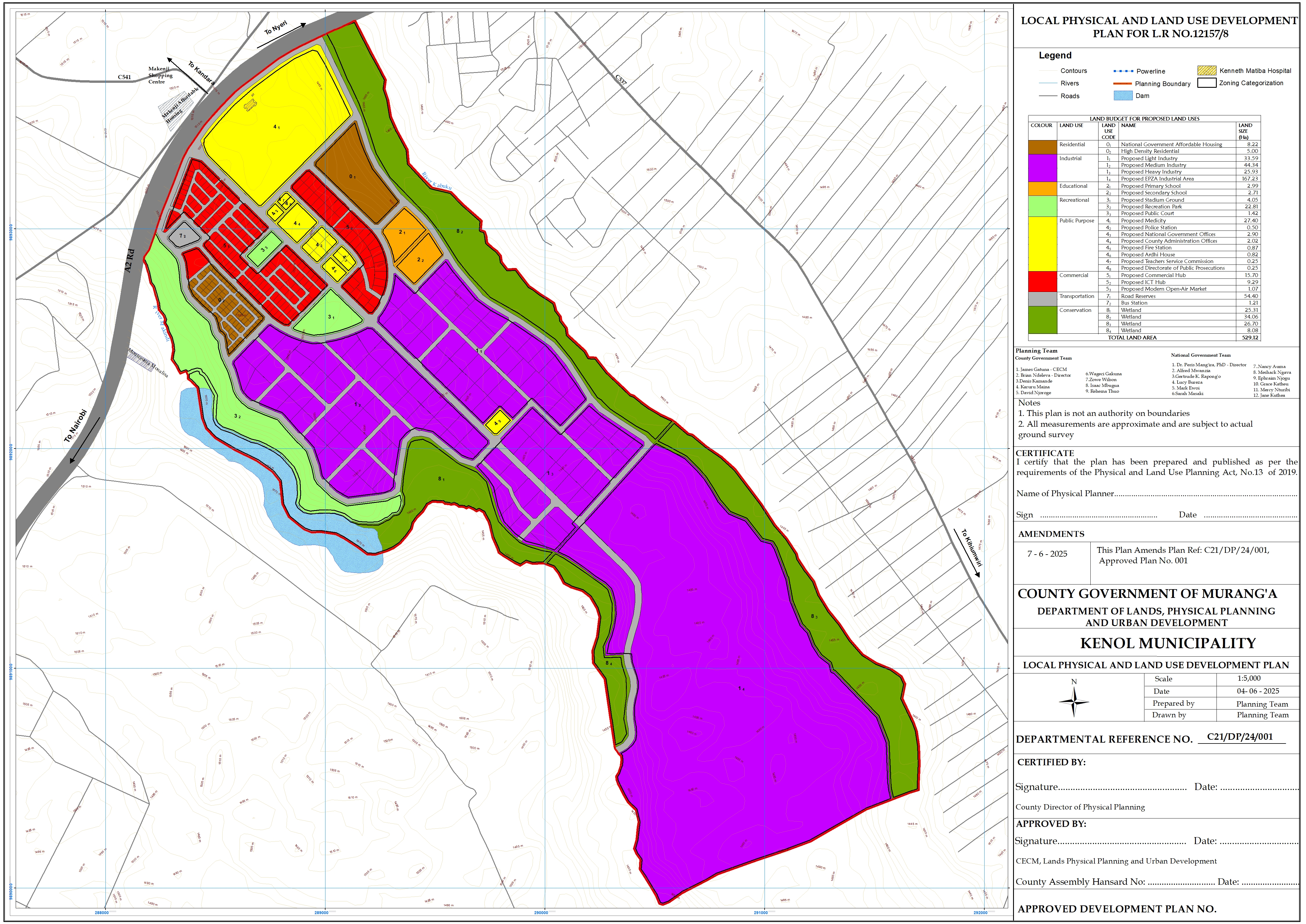This screenshot has width=1306, height=924.
Task: Click the Dam blue legend symbol
Action: coord(1123,96)
